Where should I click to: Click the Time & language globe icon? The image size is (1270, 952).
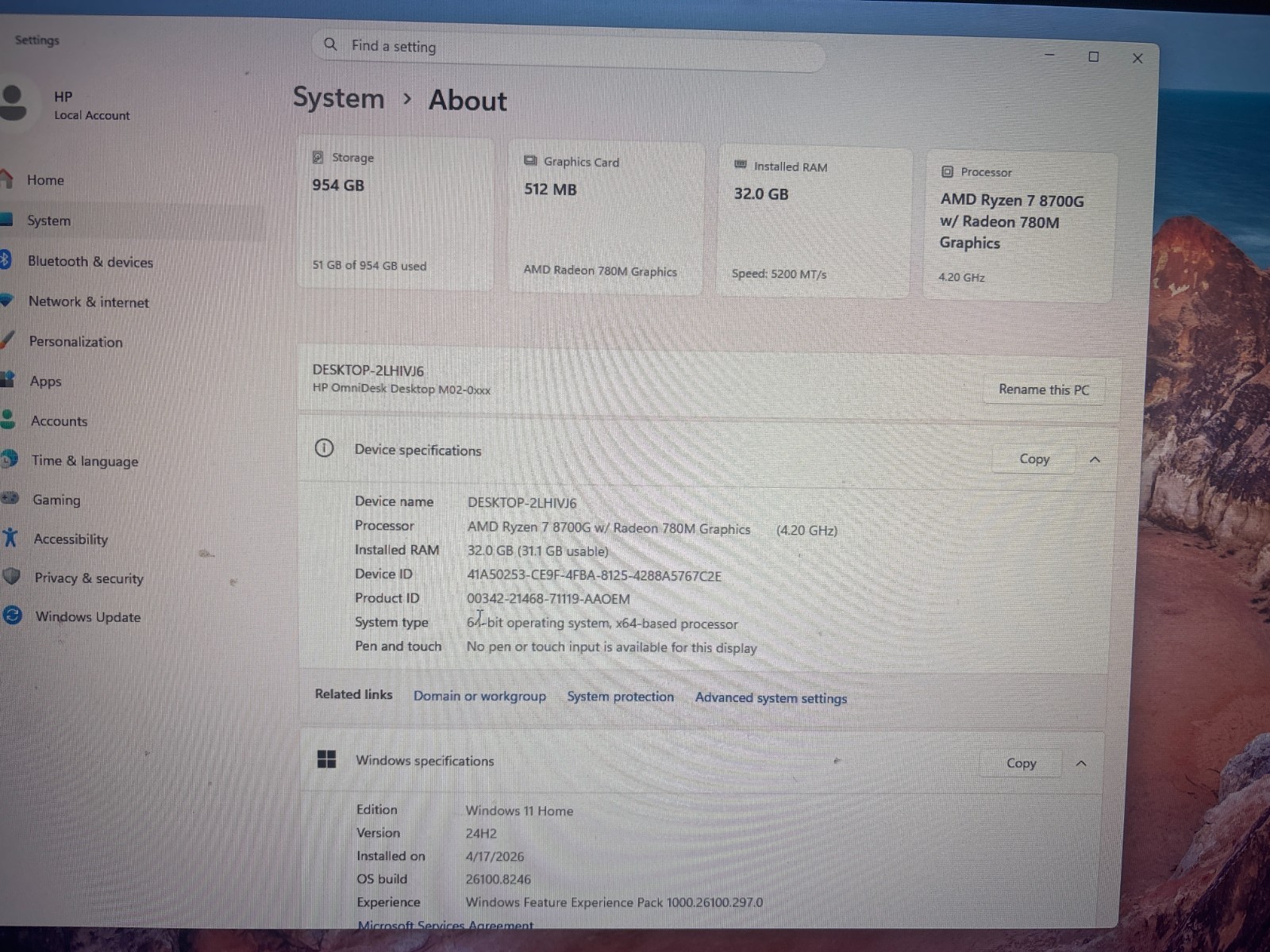click(x=10, y=459)
